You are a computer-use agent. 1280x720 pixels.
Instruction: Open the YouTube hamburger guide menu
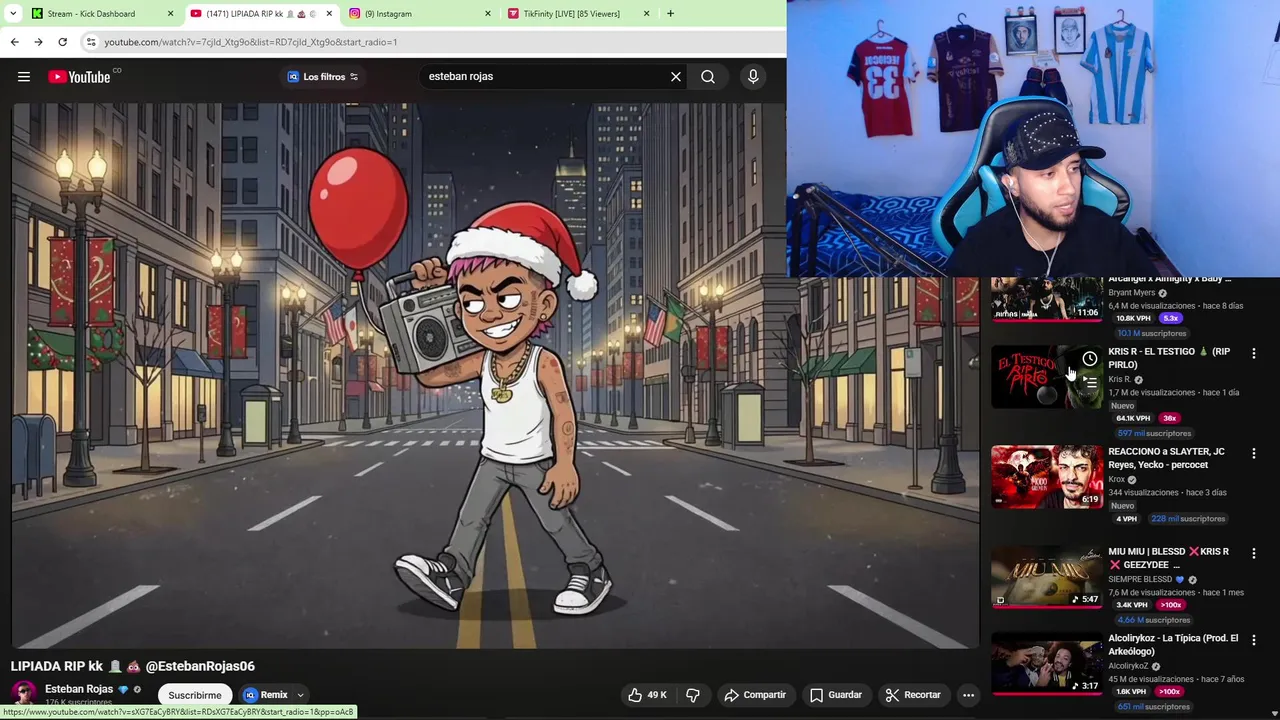click(x=24, y=77)
